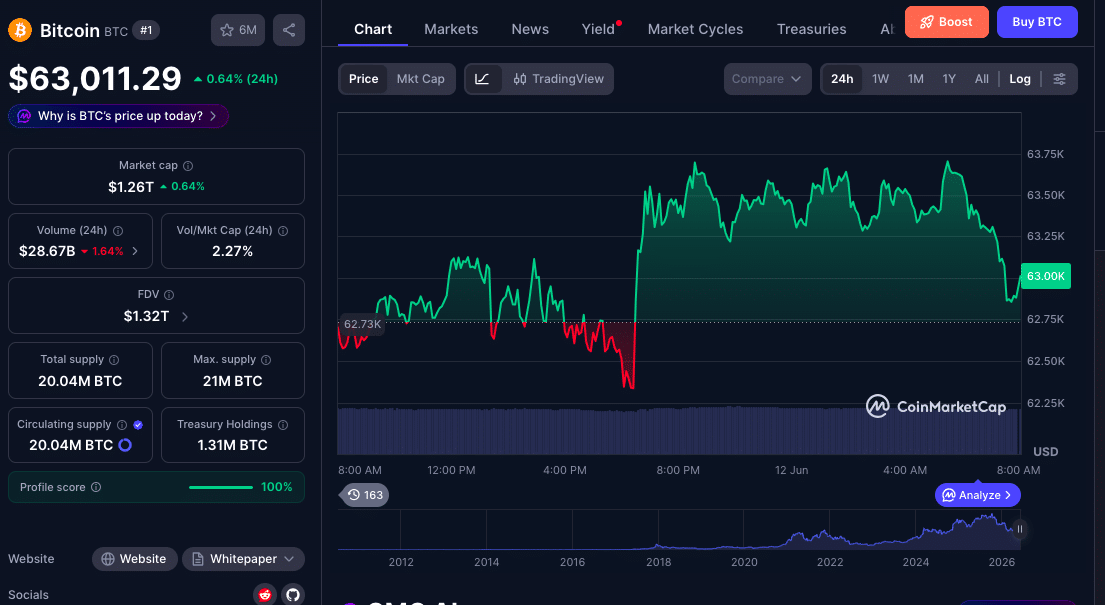Click the pause handle on the range navigator

(x=1020, y=529)
